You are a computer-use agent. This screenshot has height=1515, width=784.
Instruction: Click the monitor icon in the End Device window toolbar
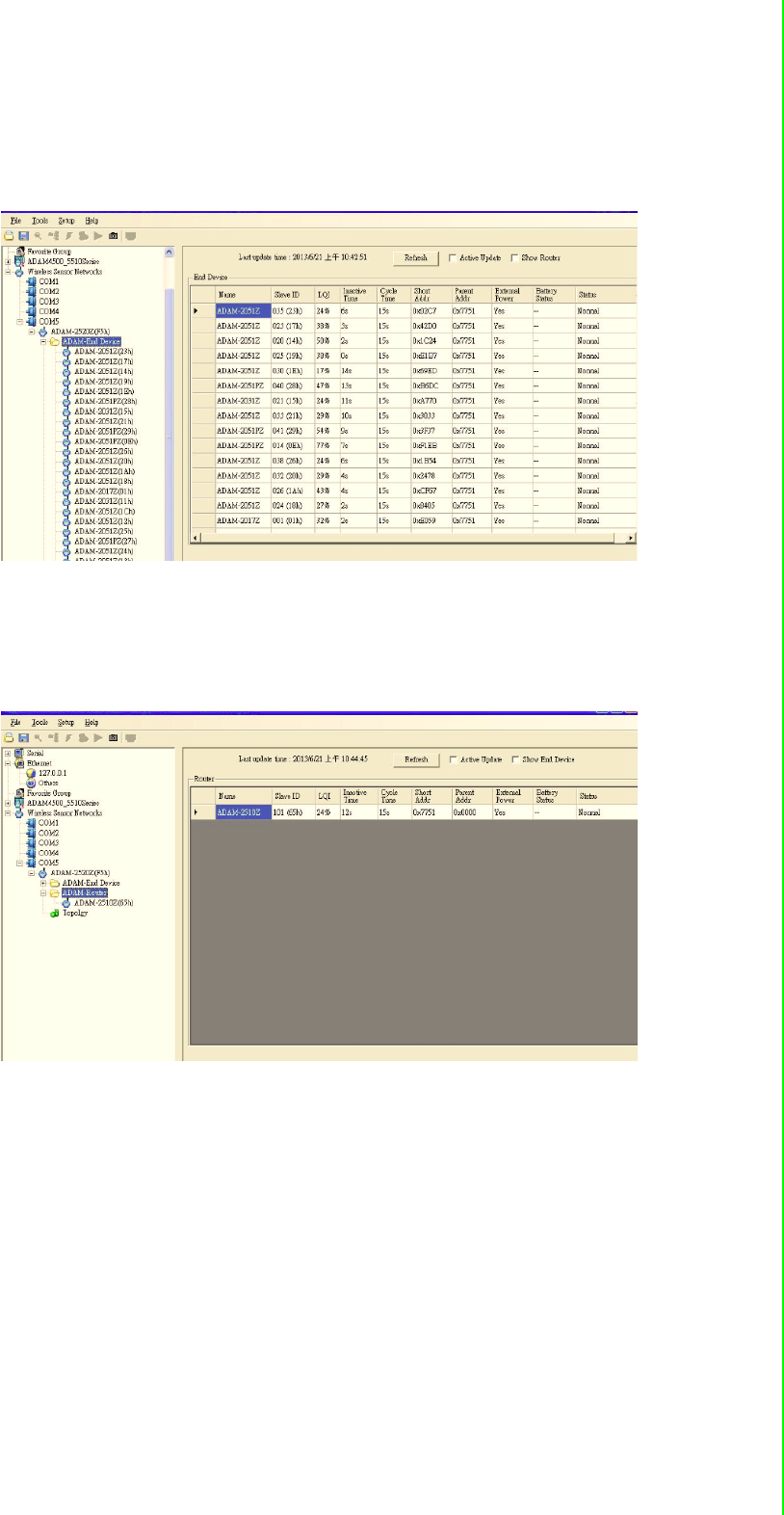[x=131, y=235]
